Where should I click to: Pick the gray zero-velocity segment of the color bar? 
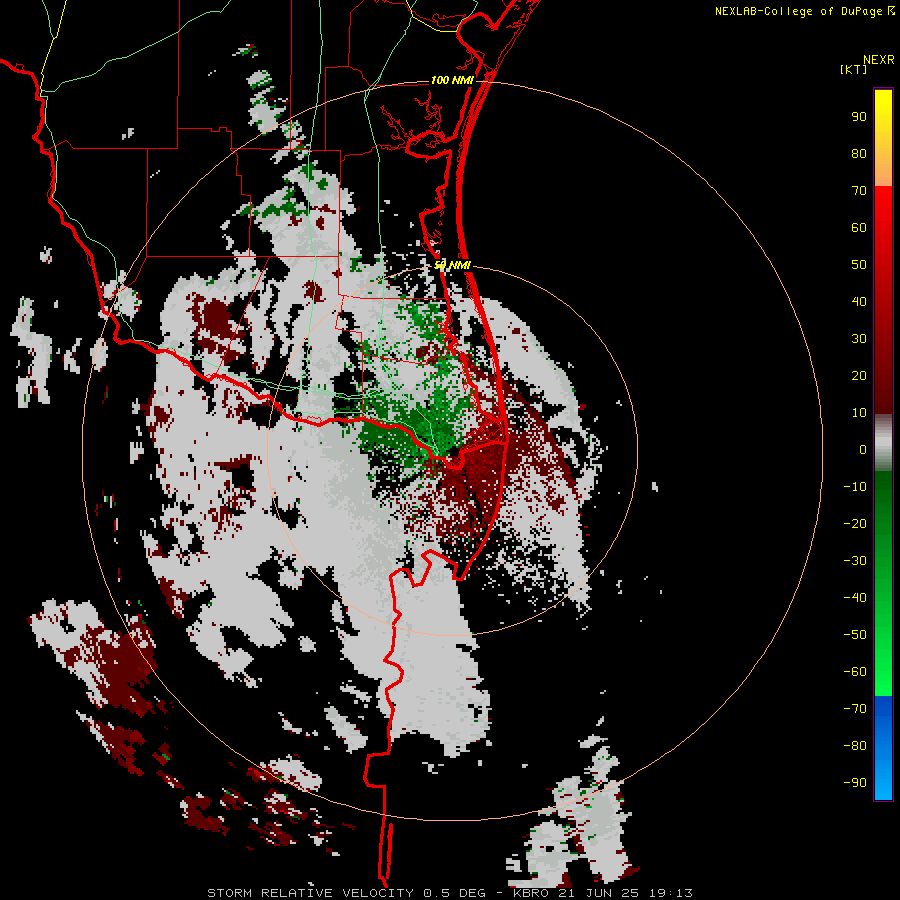pyautogui.click(x=883, y=443)
